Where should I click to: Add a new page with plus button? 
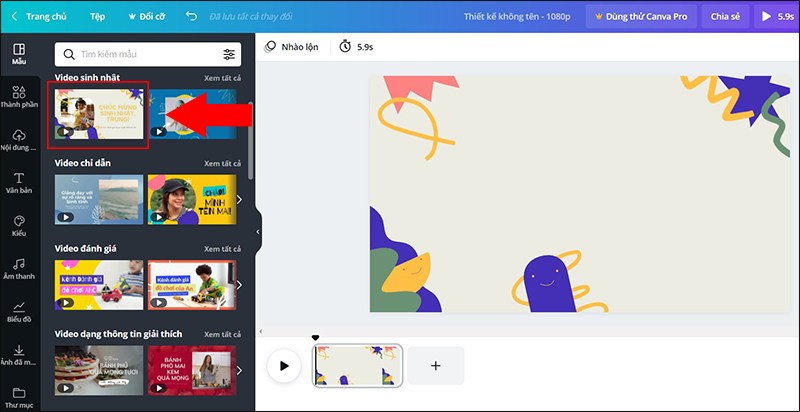pos(436,366)
